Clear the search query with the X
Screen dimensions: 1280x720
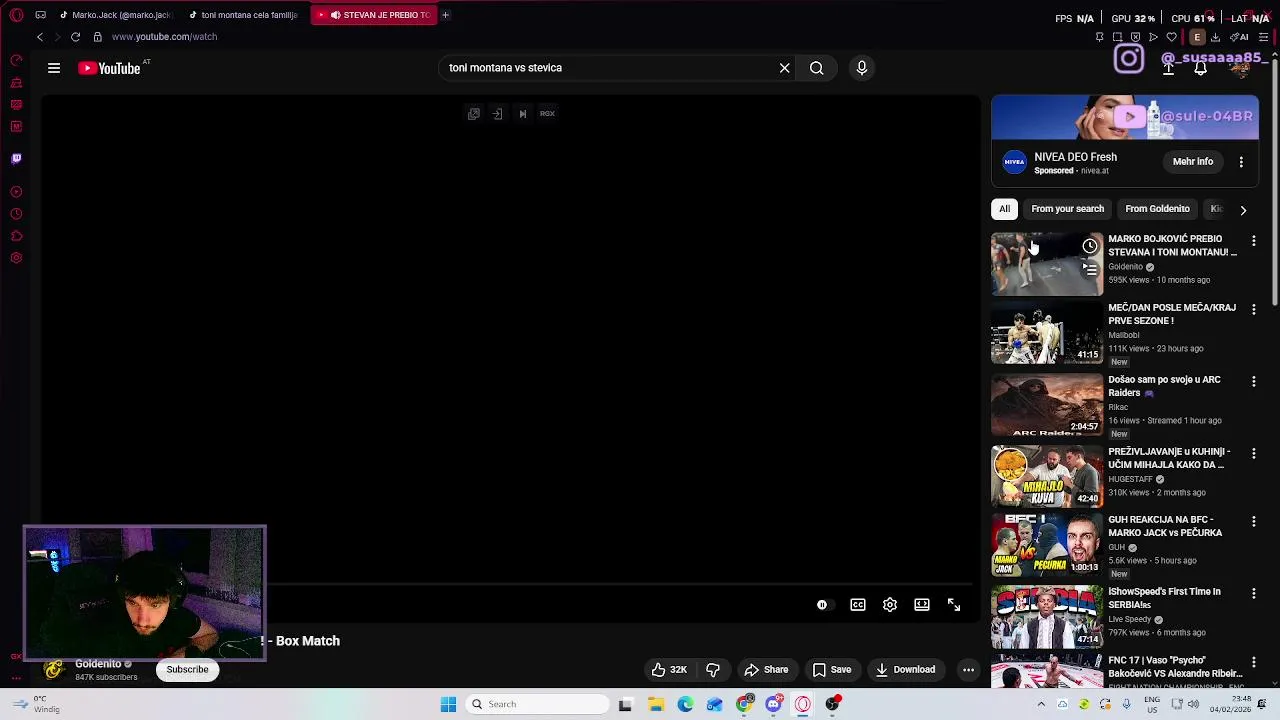click(x=785, y=68)
